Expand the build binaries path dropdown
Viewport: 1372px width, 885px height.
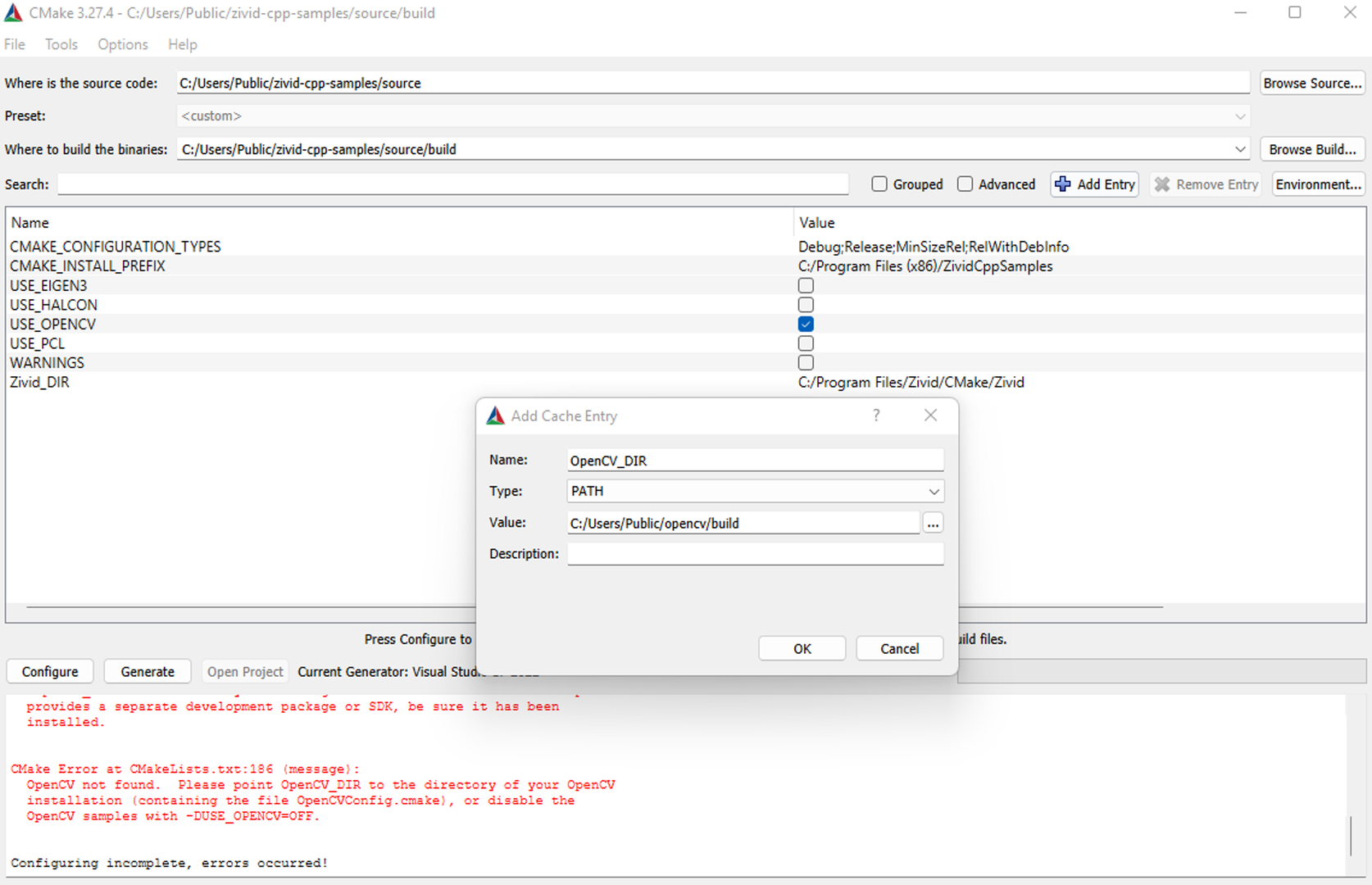pyautogui.click(x=1239, y=150)
